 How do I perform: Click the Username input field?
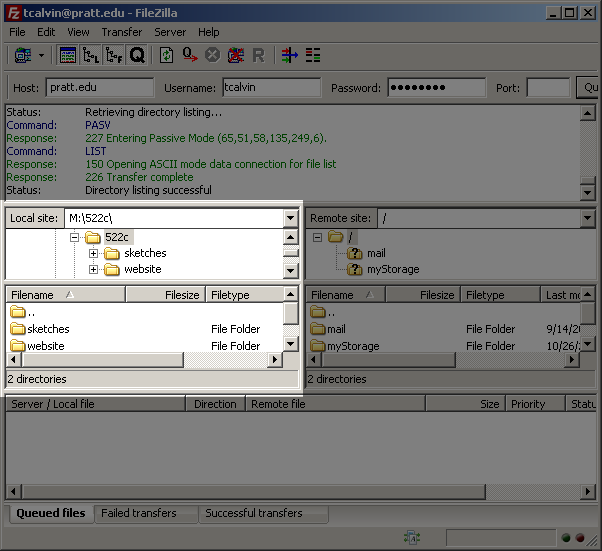click(x=271, y=87)
